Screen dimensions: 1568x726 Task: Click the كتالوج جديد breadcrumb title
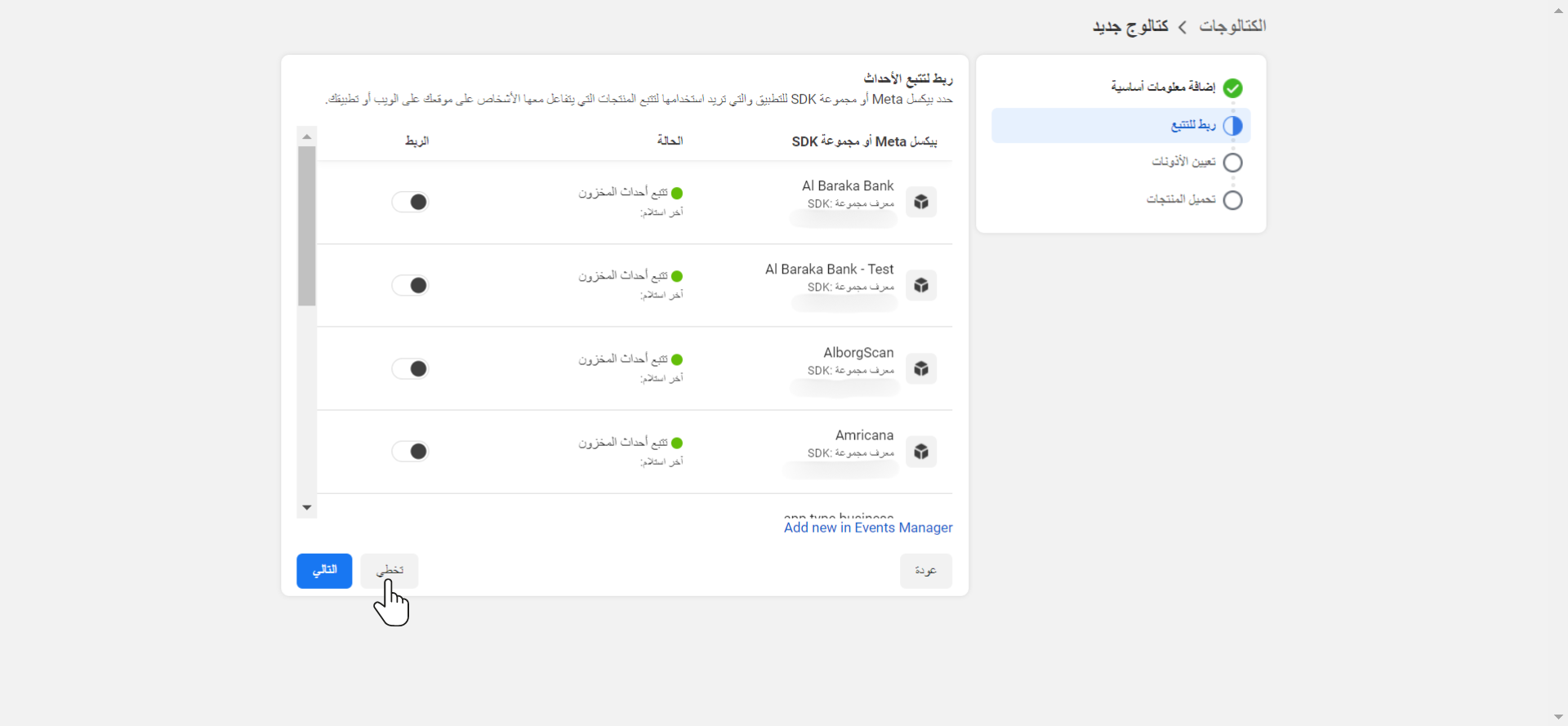point(1130,26)
